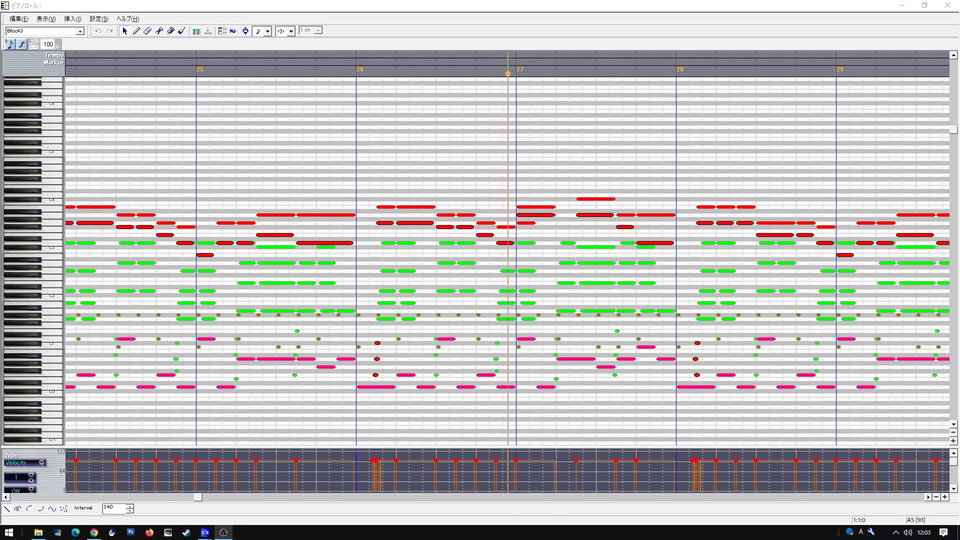Click the orange playhead position marker
960x540 pixels.
click(508, 73)
